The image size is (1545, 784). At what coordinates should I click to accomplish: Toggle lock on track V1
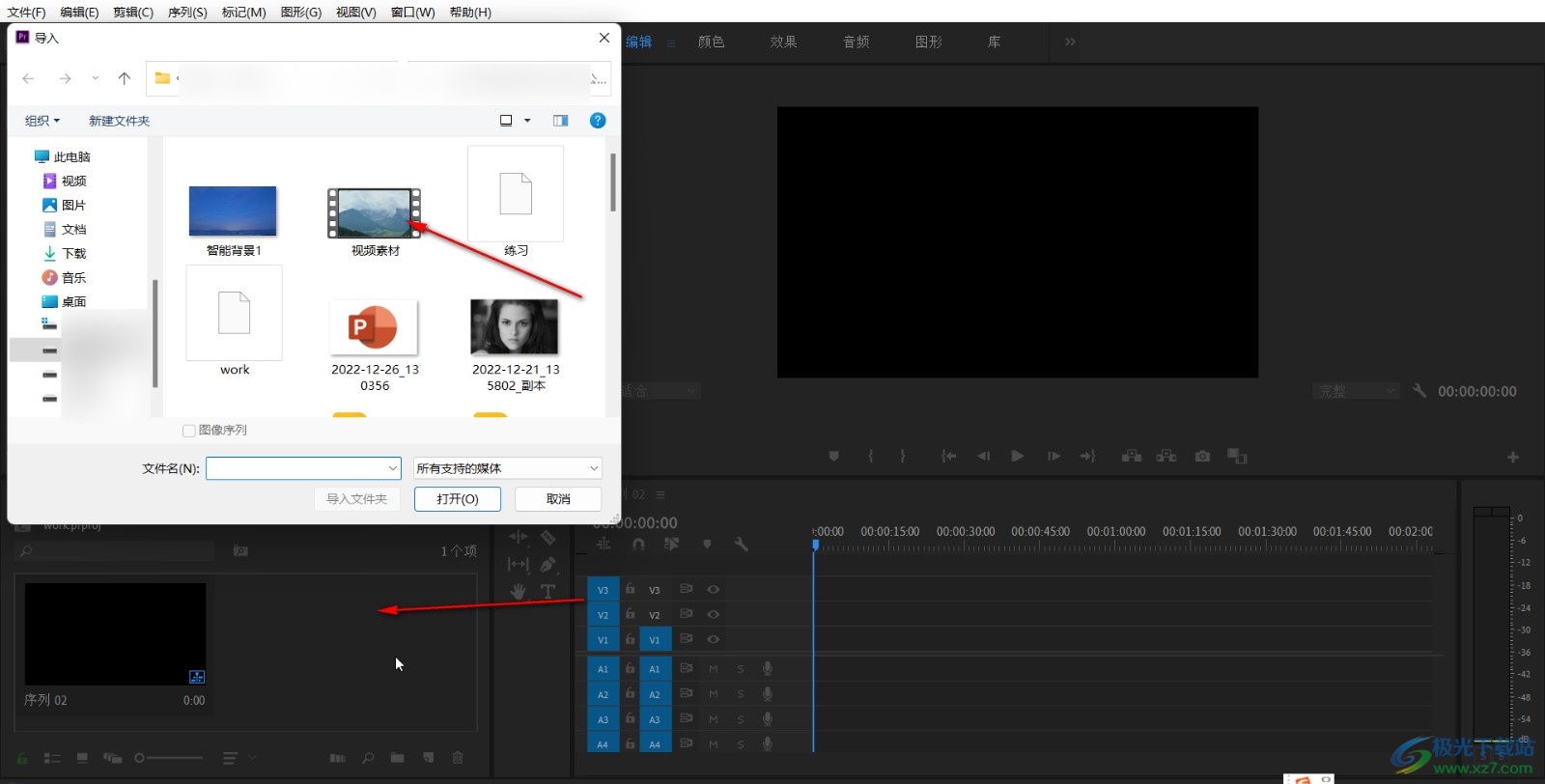[x=630, y=639]
